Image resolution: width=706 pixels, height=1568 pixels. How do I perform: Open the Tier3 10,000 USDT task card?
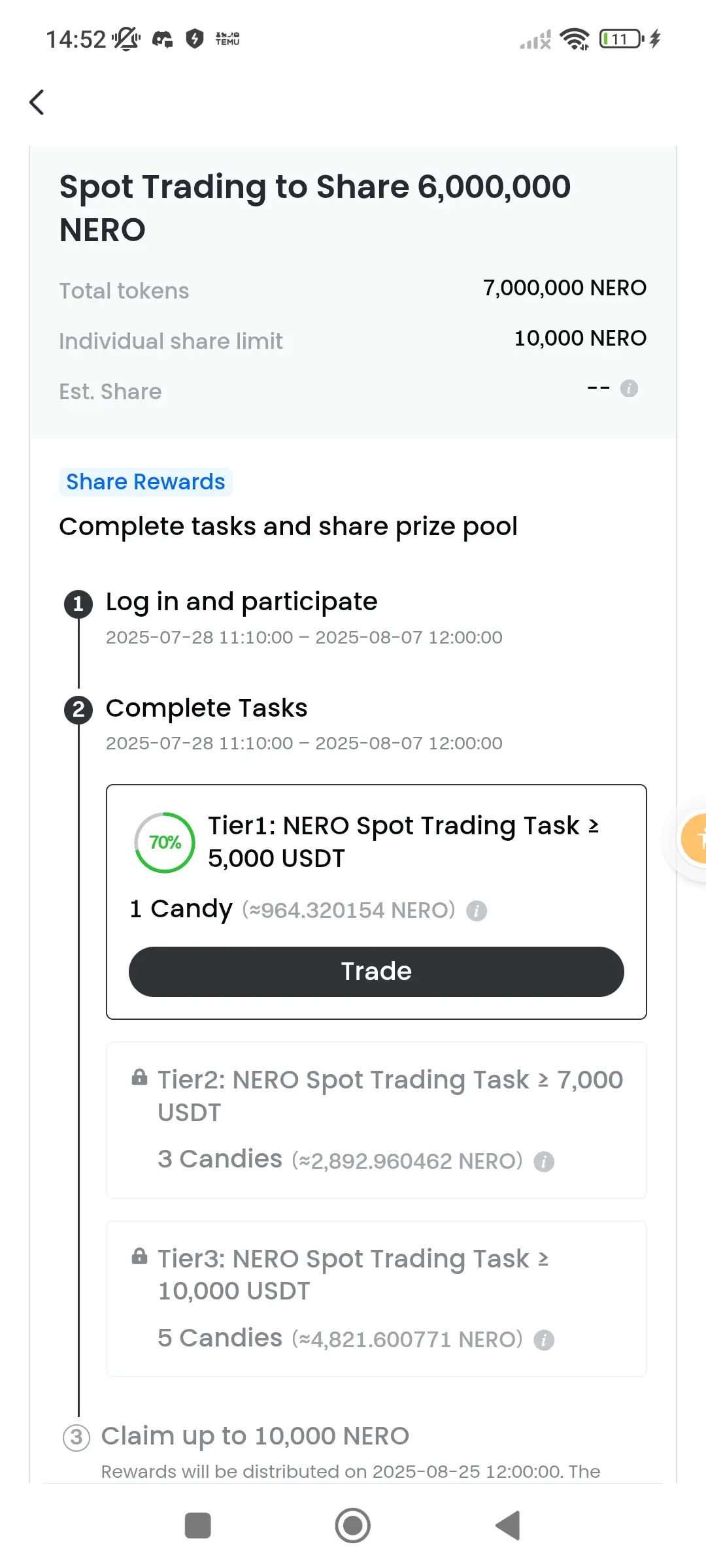pyautogui.click(x=377, y=1299)
